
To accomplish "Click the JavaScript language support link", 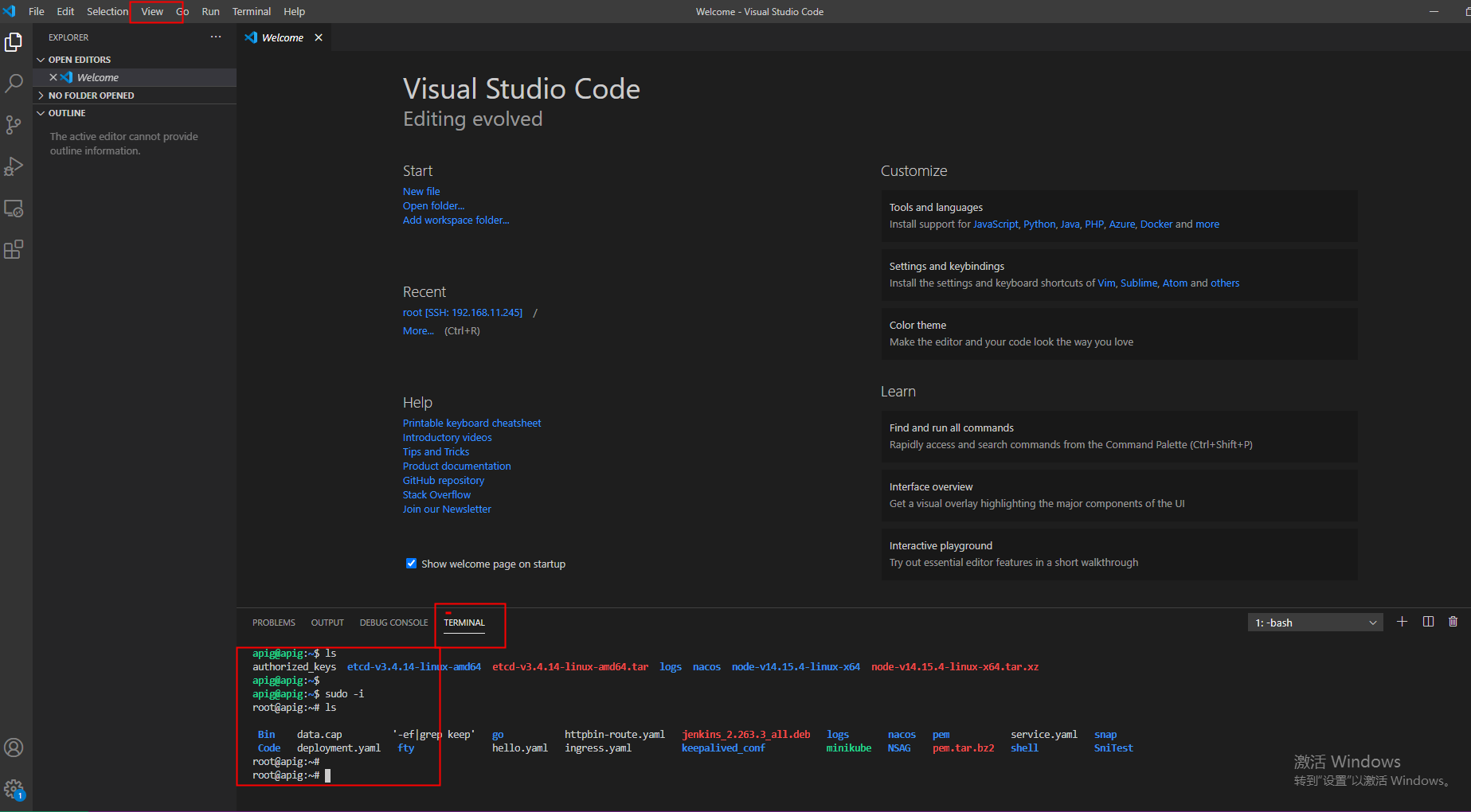I will 996,224.
